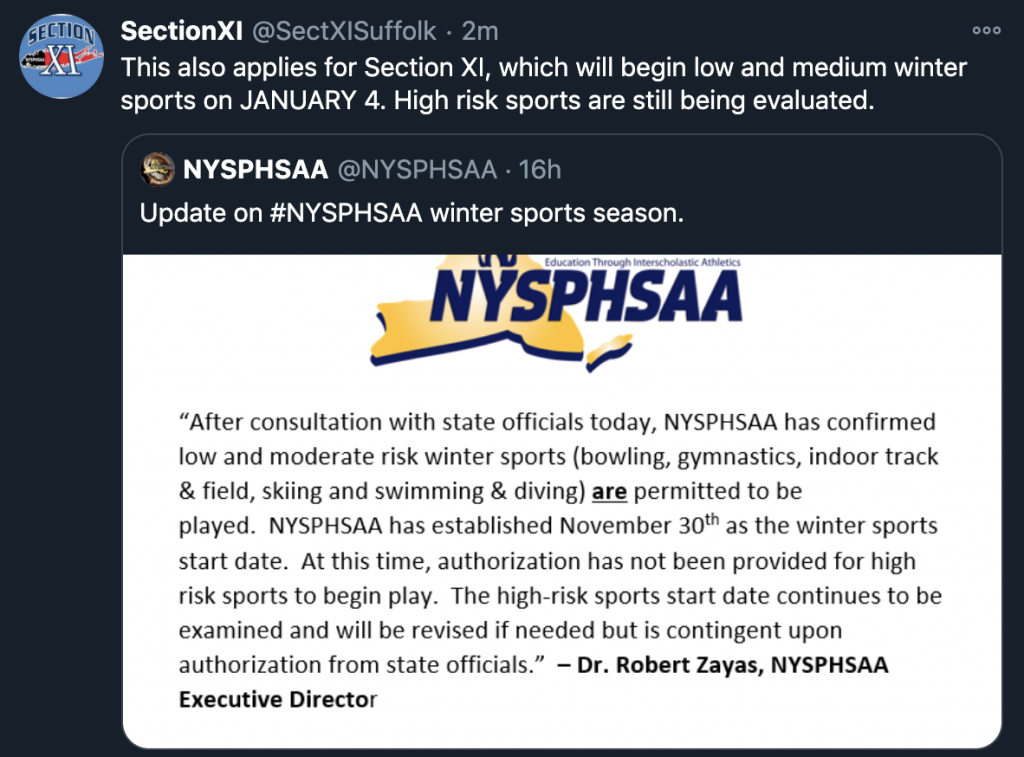Click the NYSPHSAA display name in quote

(256, 170)
